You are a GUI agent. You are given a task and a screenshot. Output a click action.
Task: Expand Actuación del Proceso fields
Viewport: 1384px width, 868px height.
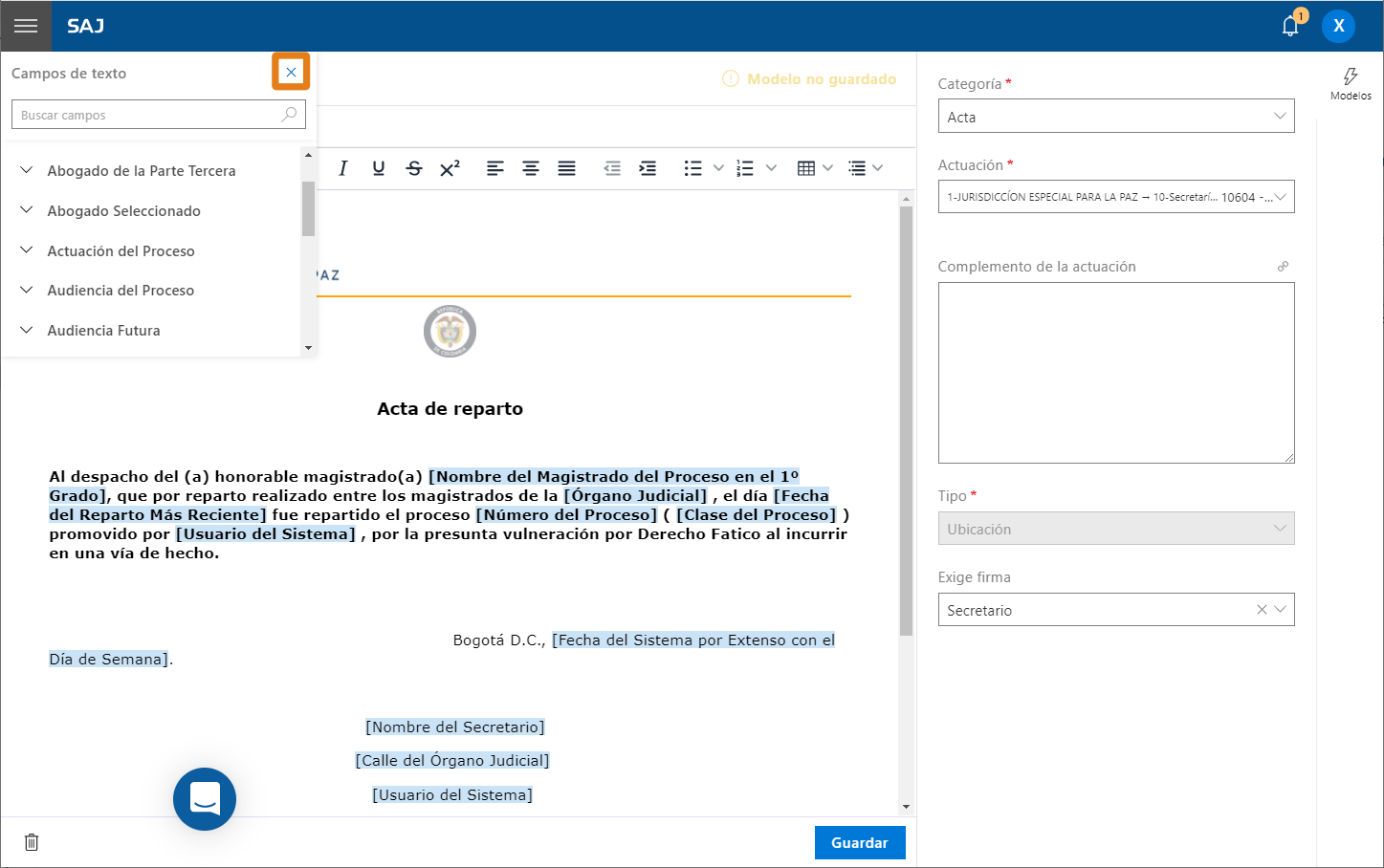27,250
